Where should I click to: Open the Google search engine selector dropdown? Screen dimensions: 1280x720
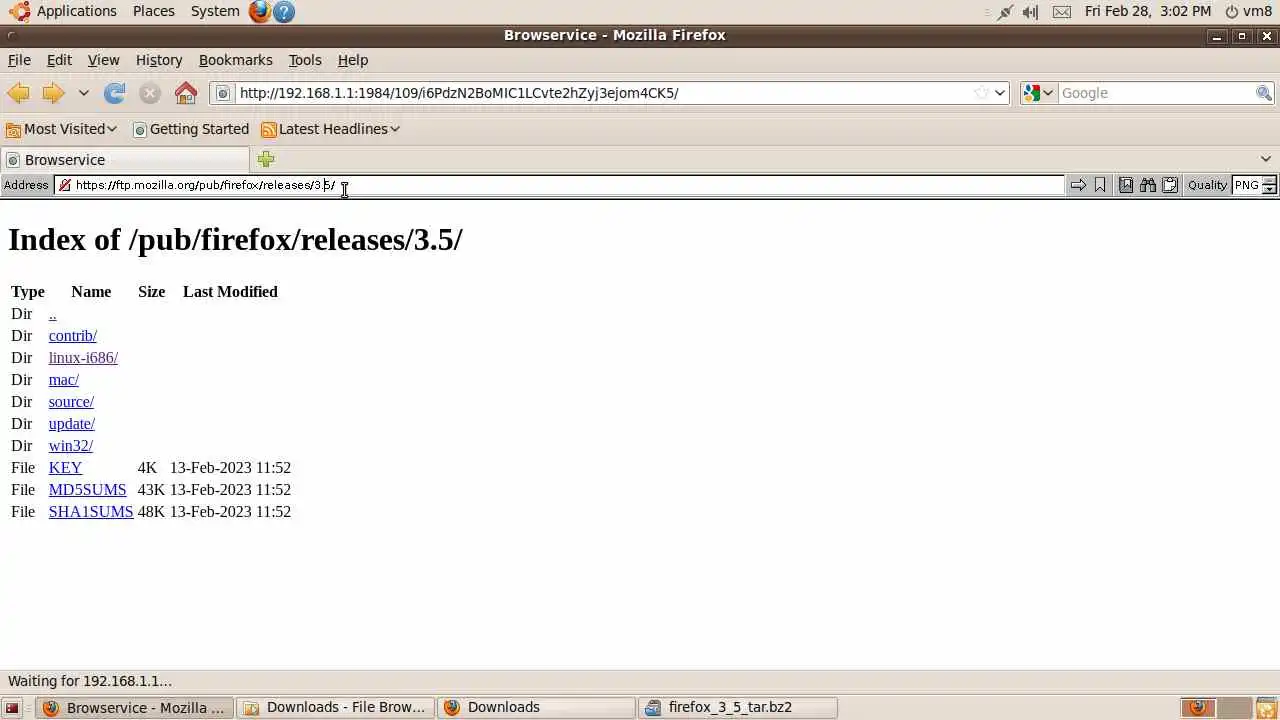click(1038, 93)
